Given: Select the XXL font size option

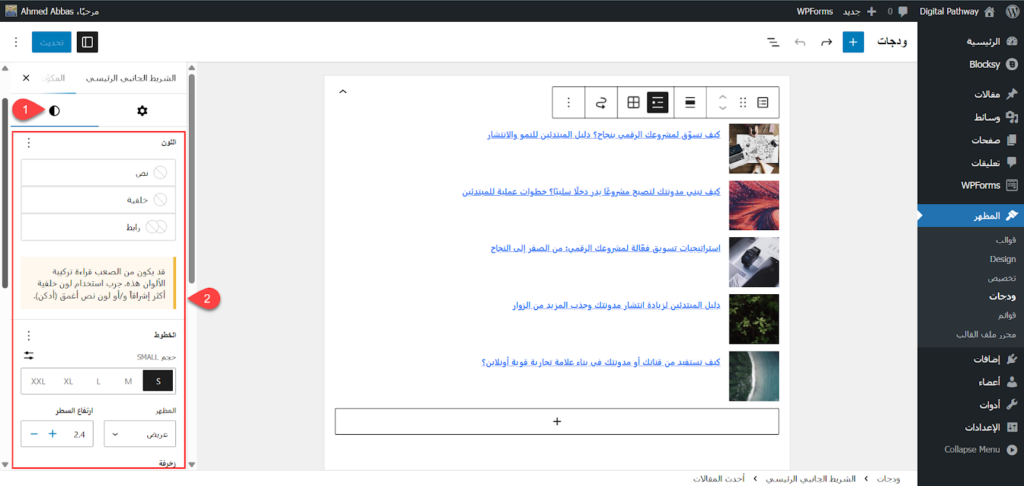Looking at the screenshot, I should [38, 381].
